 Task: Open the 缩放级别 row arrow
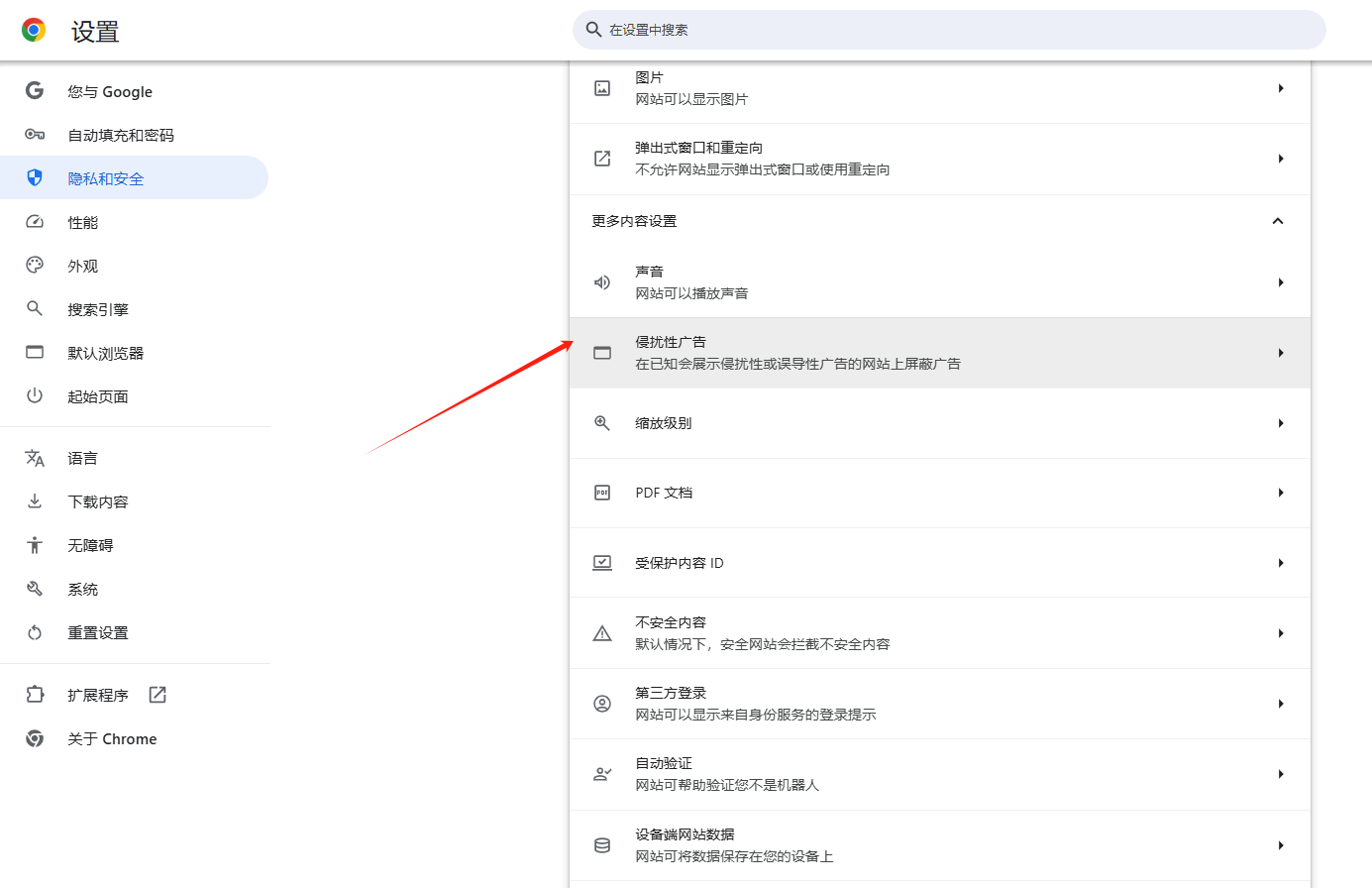[1281, 423]
